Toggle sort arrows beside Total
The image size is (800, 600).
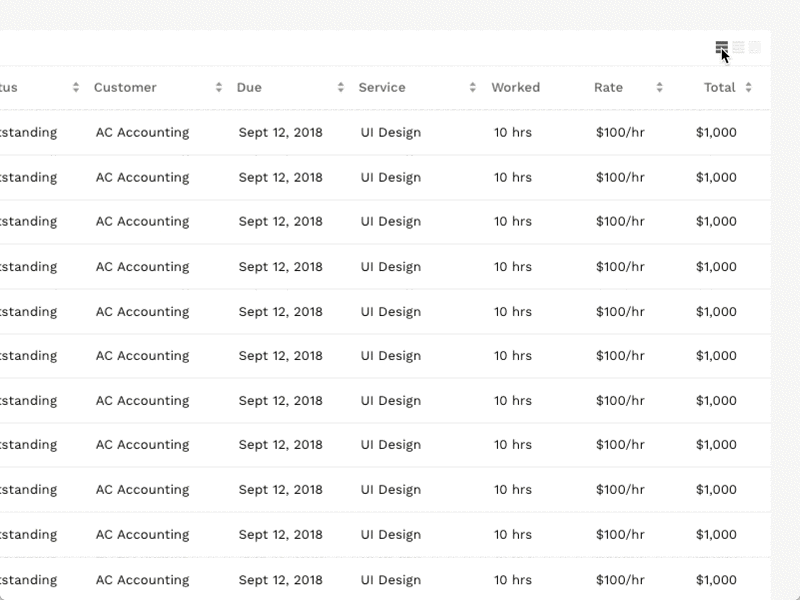click(748, 87)
